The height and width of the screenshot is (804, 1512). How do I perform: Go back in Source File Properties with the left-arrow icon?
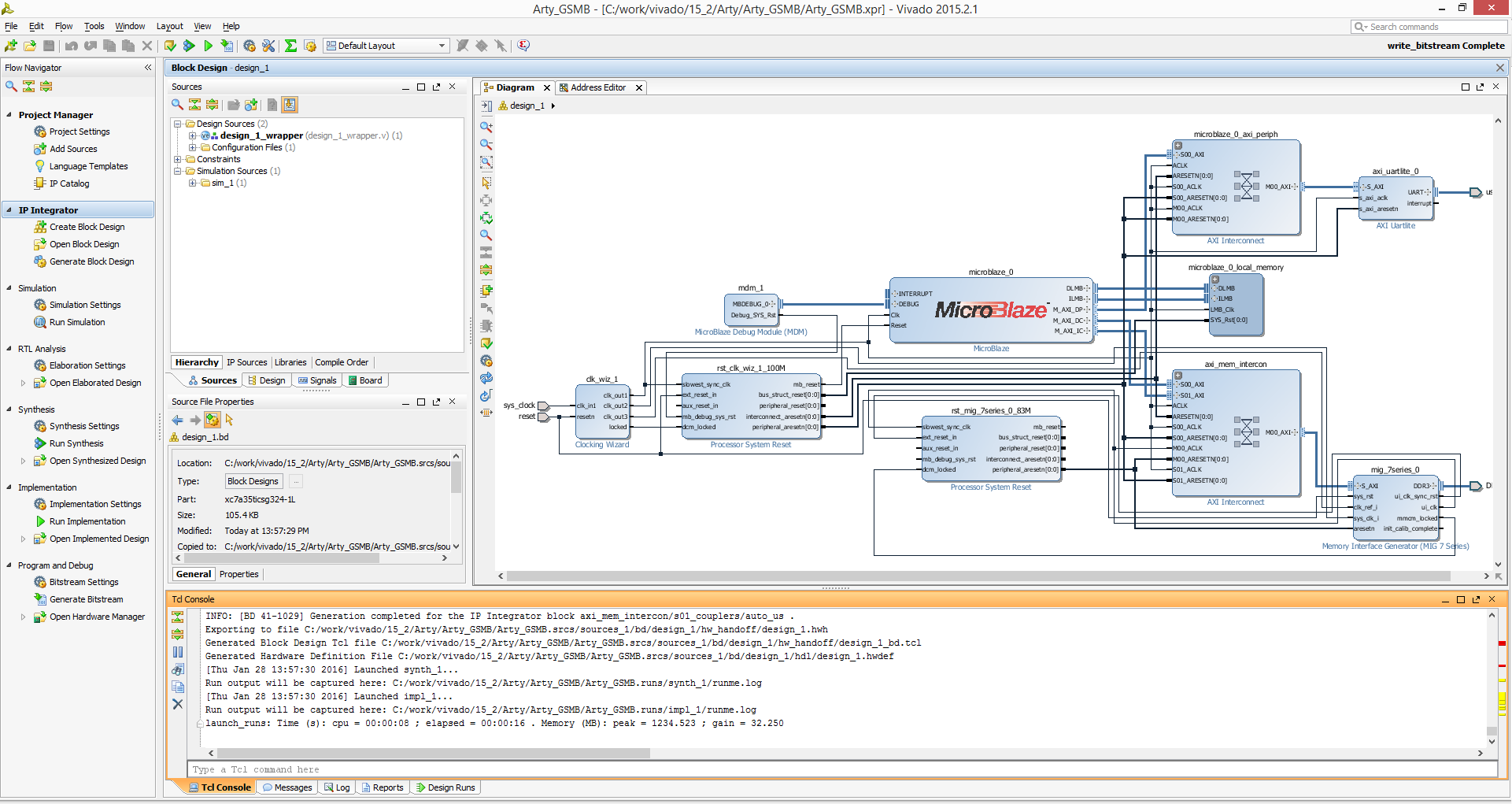178,420
